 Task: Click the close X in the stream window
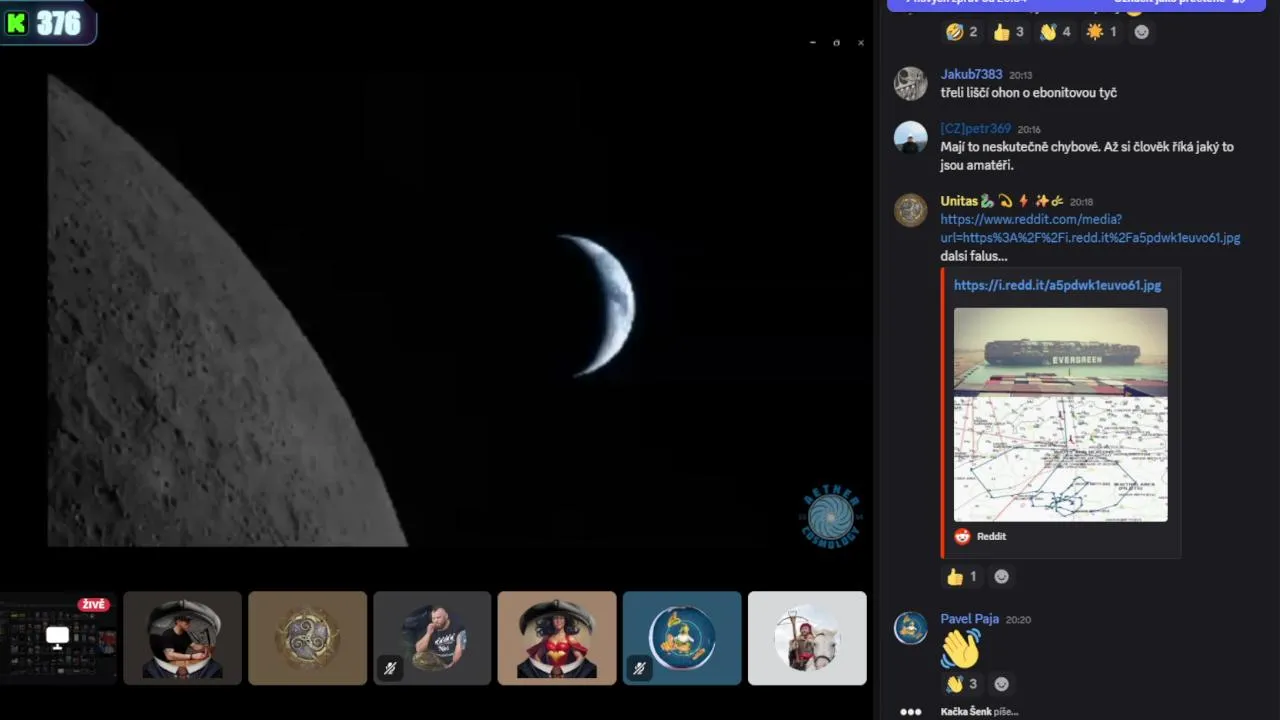(x=861, y=43)
